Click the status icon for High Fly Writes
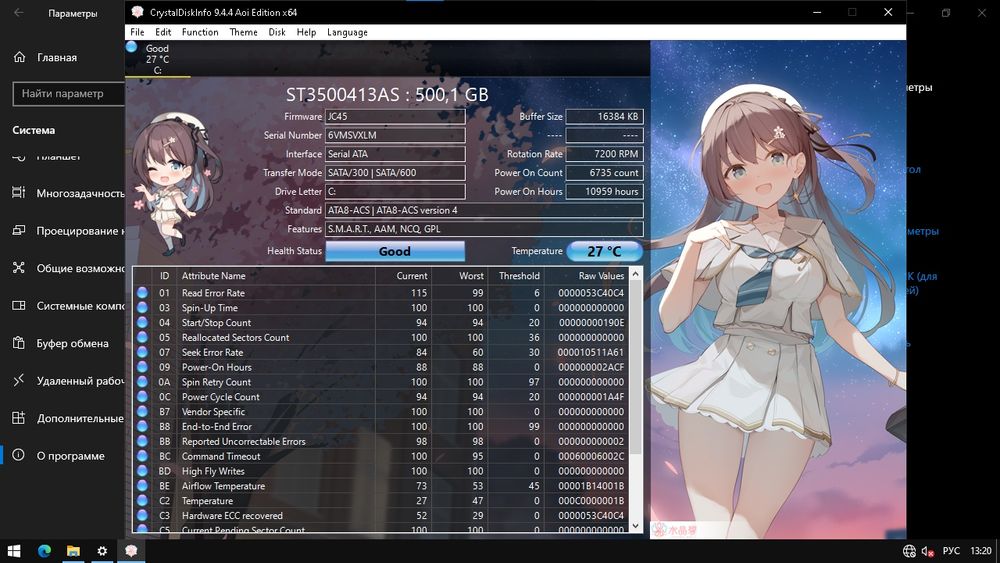 click(142, 471)
